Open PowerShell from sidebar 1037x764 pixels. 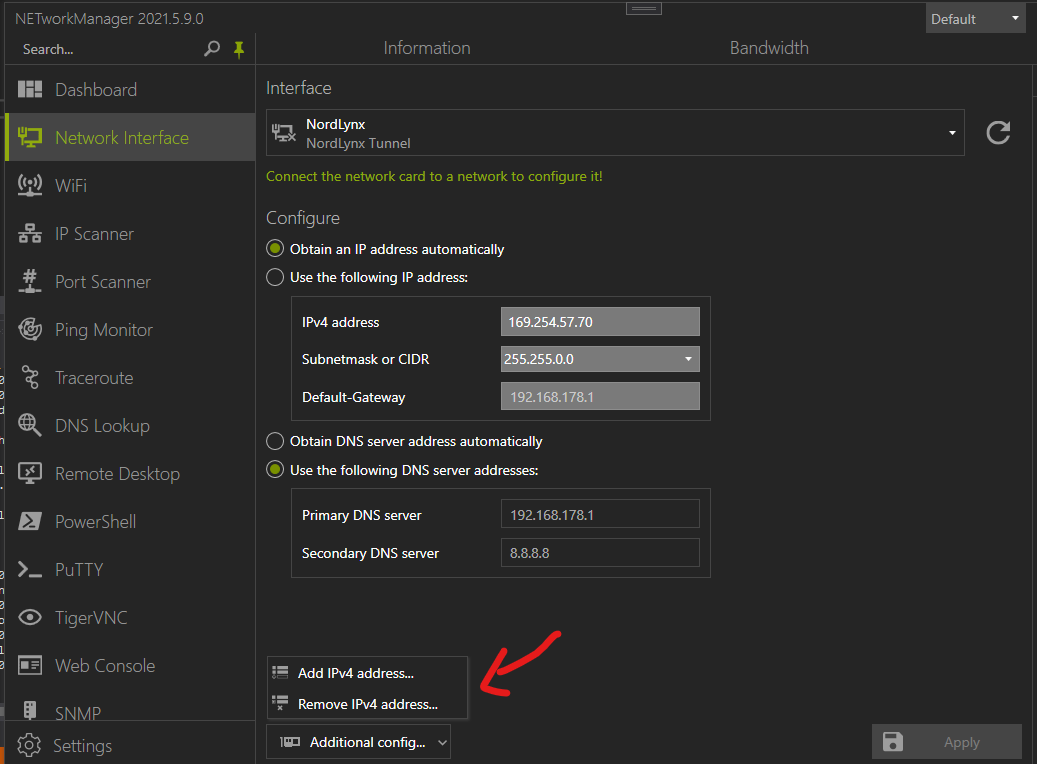130,521
